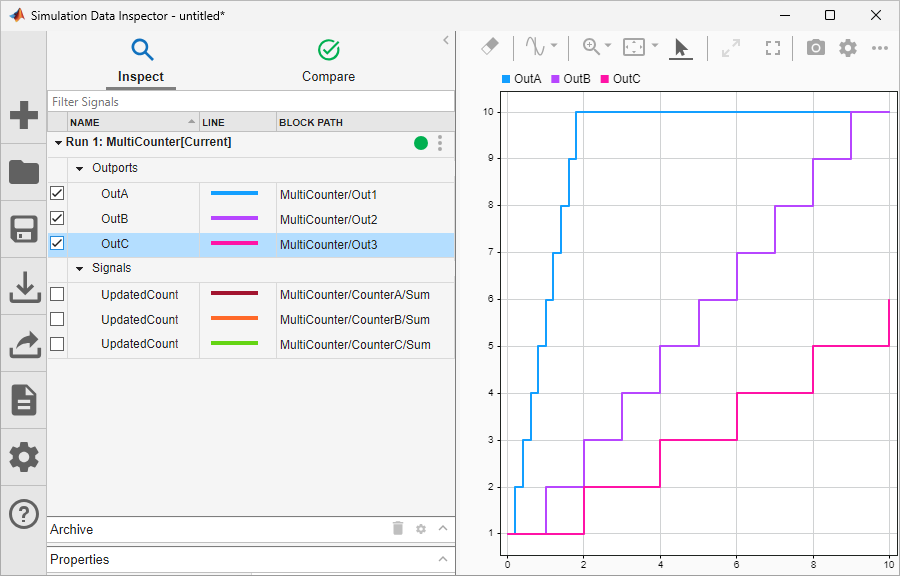Image resolution: width=900 pixels, height=576 pixels.
Task: Create a report using the document icon
Action: (x=23, y=400)
